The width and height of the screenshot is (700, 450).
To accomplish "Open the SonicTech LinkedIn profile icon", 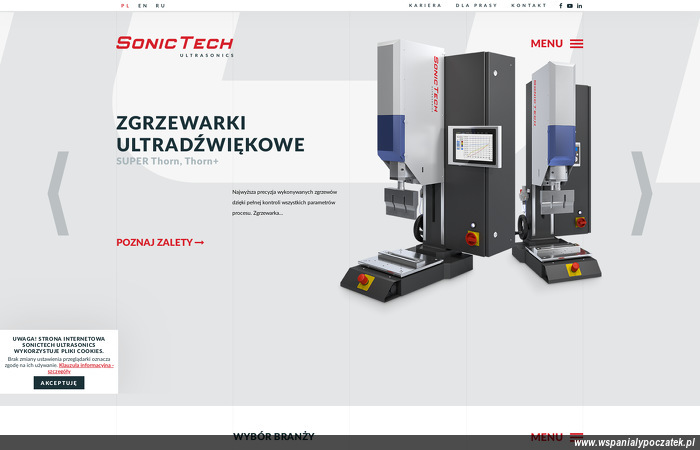I will pyautogui.click(x=579, y=6).
